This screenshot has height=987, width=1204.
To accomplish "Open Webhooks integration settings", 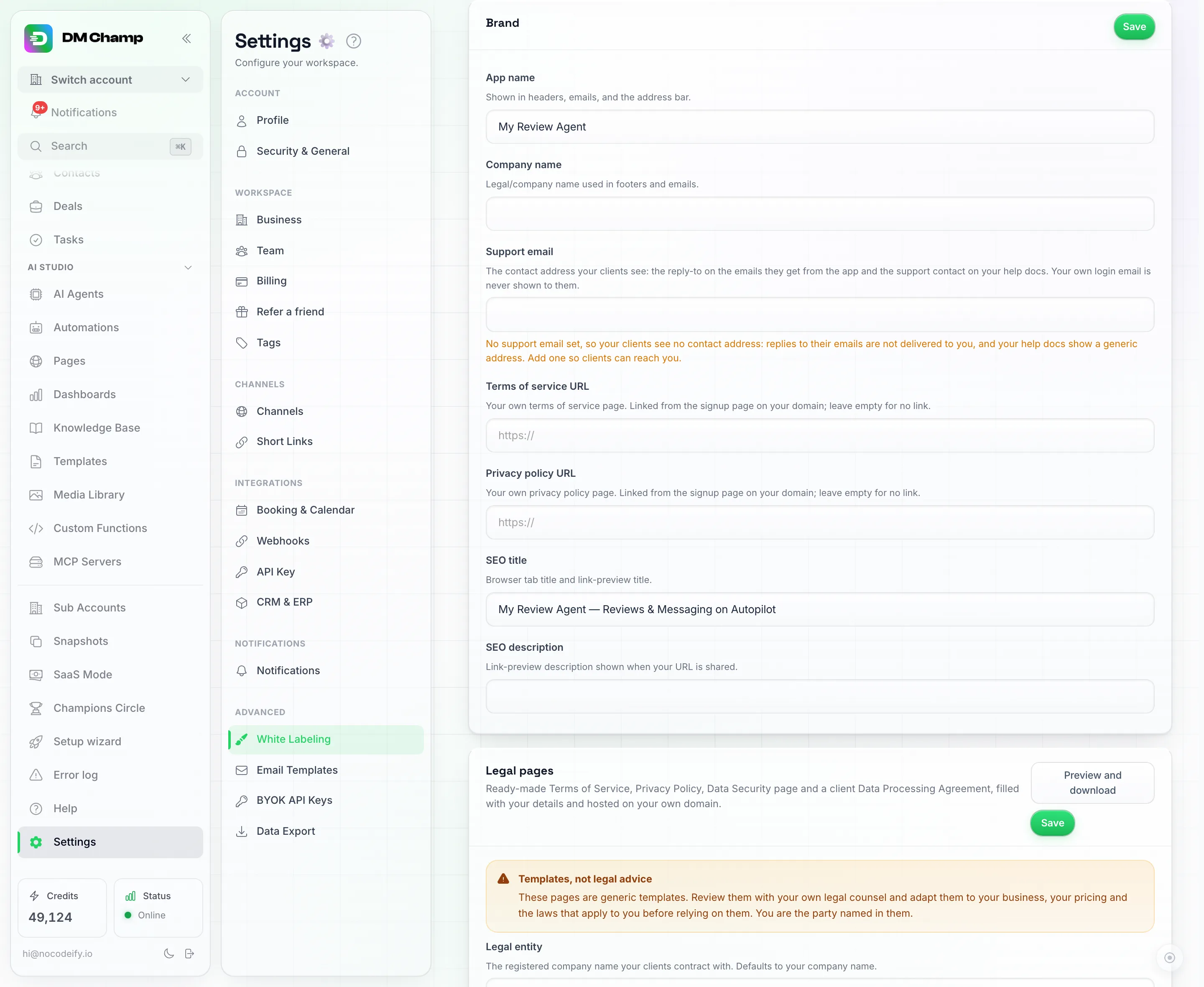I will pos(326,541).
